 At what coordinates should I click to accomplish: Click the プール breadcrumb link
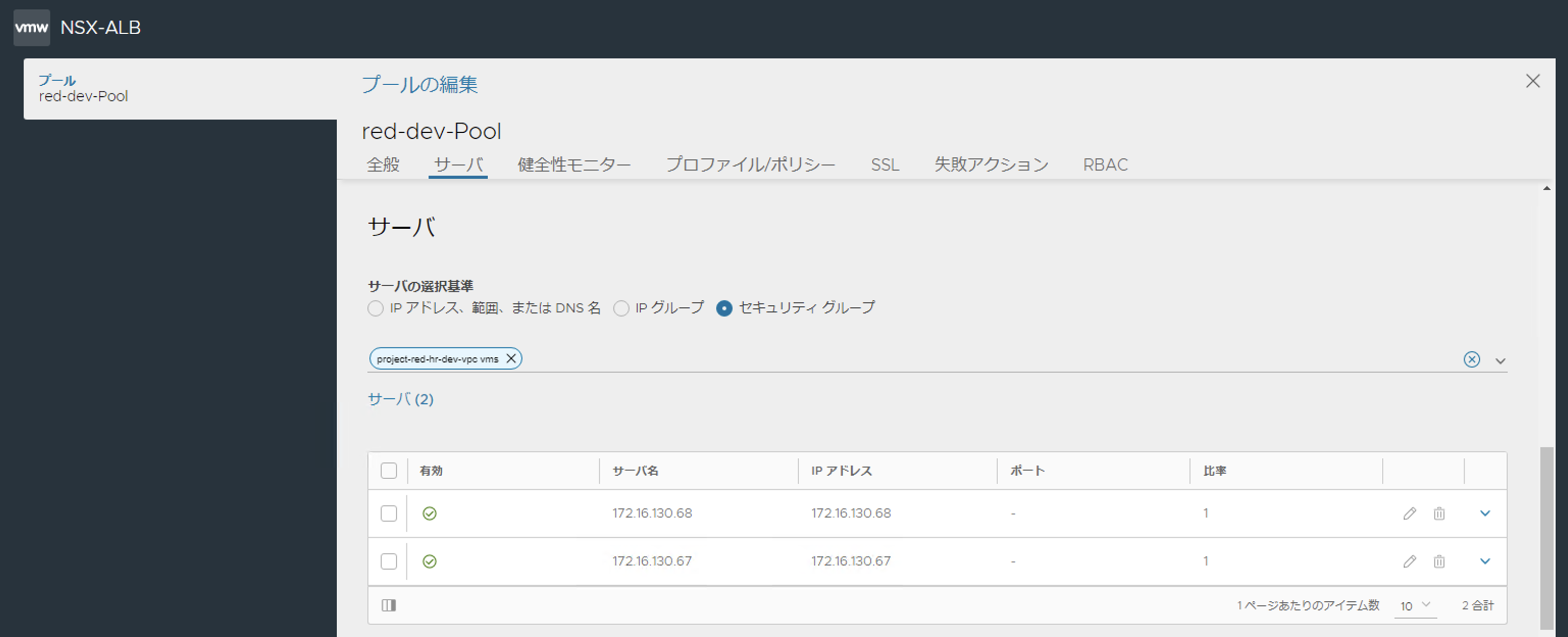click(57, 80)
